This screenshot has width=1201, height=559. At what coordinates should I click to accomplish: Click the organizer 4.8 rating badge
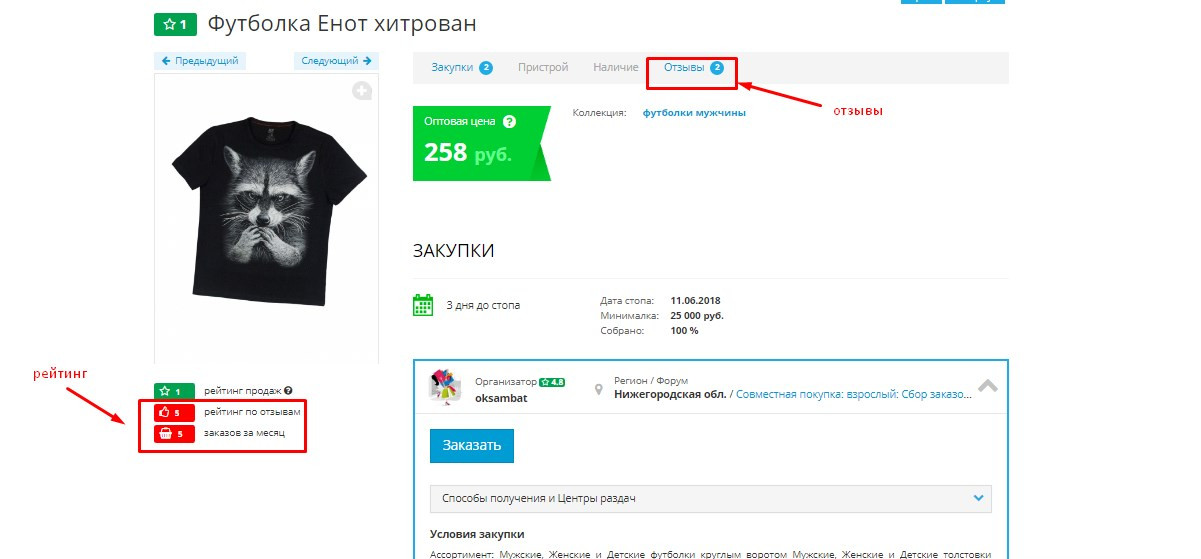pyautogui.click(x=552, y=382)
